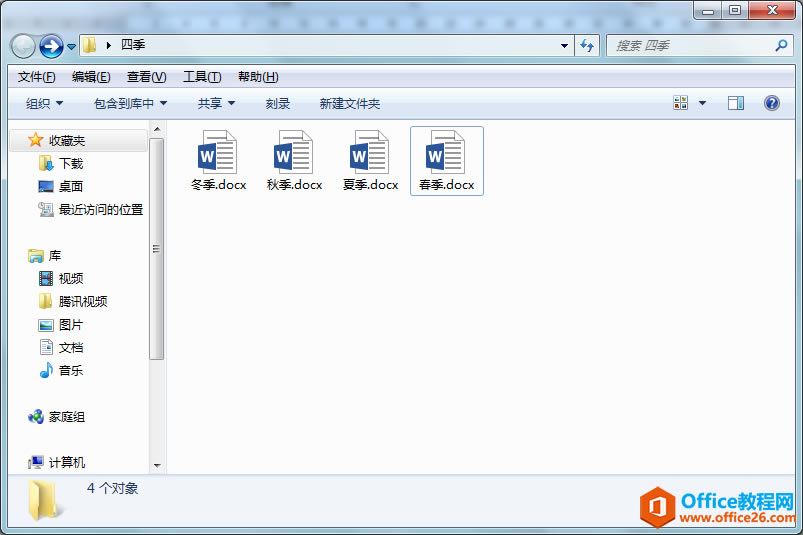Select the 春季.docx Word file icon
Viewport: 803px width, 535px height.
point(445,152)
